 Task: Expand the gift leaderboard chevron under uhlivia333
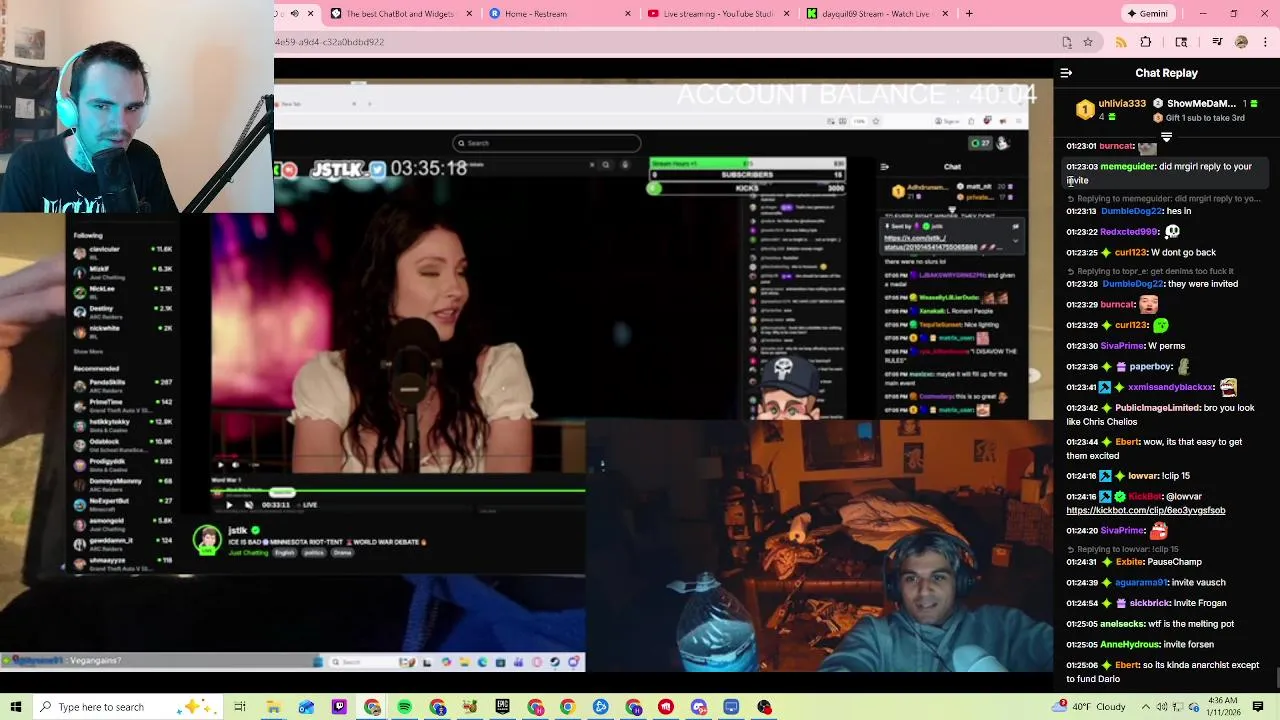pyautogui.click(x=1166, y=137)
